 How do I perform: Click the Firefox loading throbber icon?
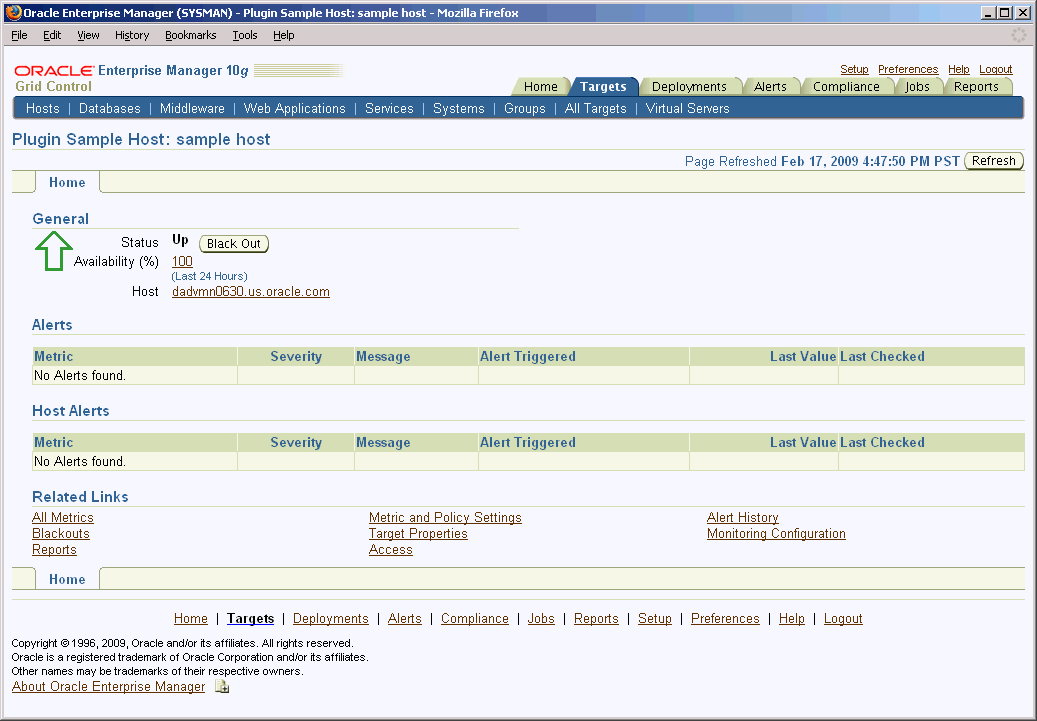[x=1018, y=35]
